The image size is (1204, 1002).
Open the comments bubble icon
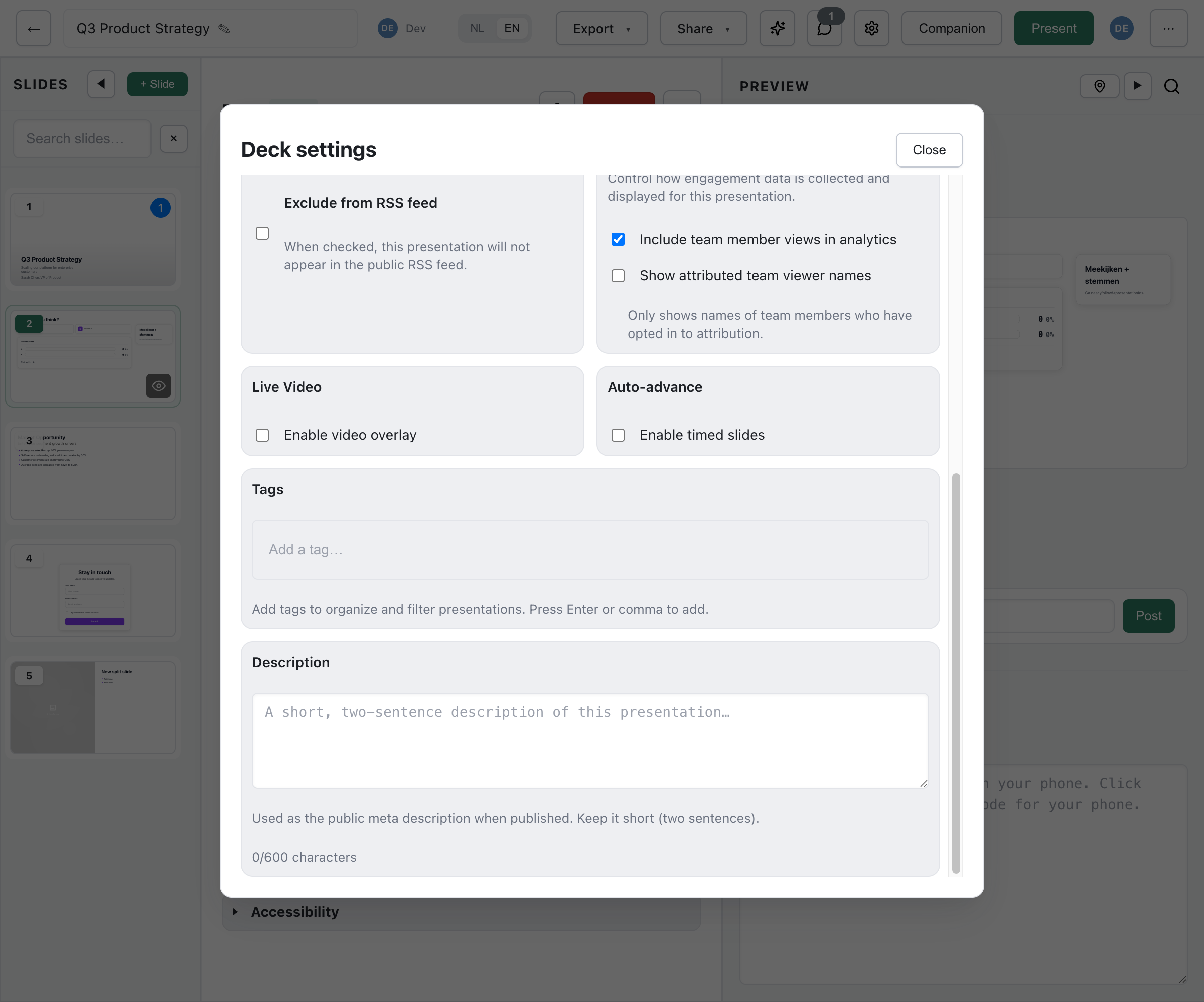pos(824,28)
